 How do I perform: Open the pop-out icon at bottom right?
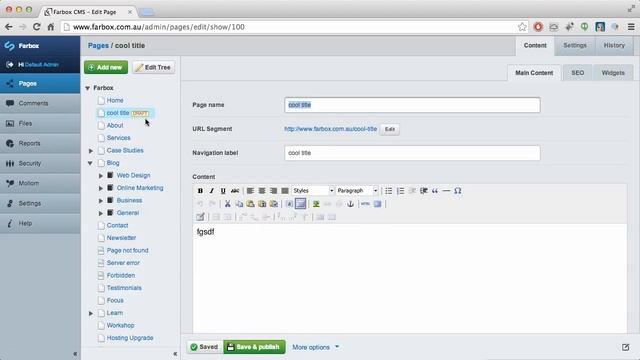[x=625, y=347]
